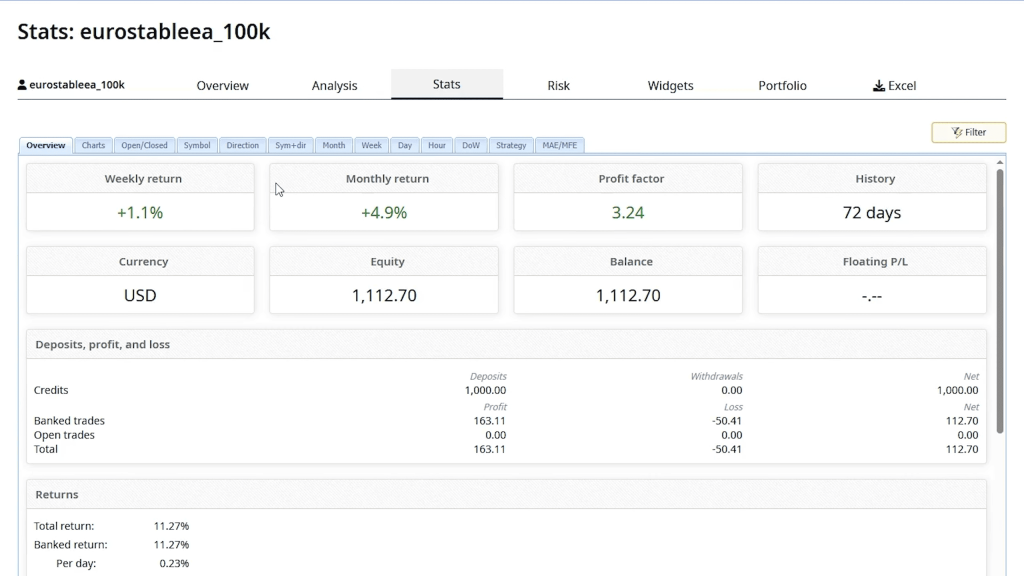The height and width of the screenshot is (576, 1024).
Task: Show the Direction sub-tab
Action: coord(242,145)
